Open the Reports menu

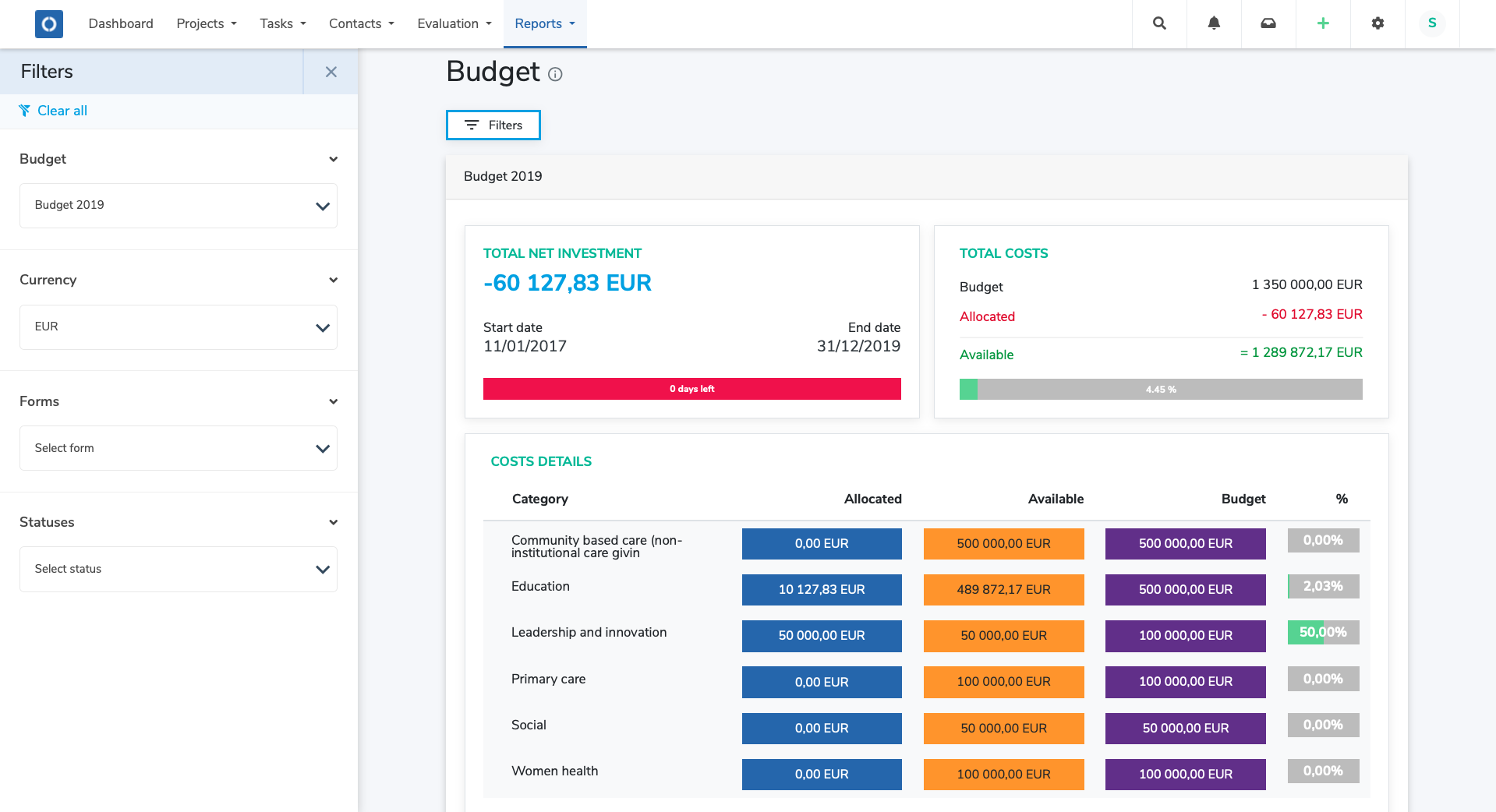click(x=544, y=23)
